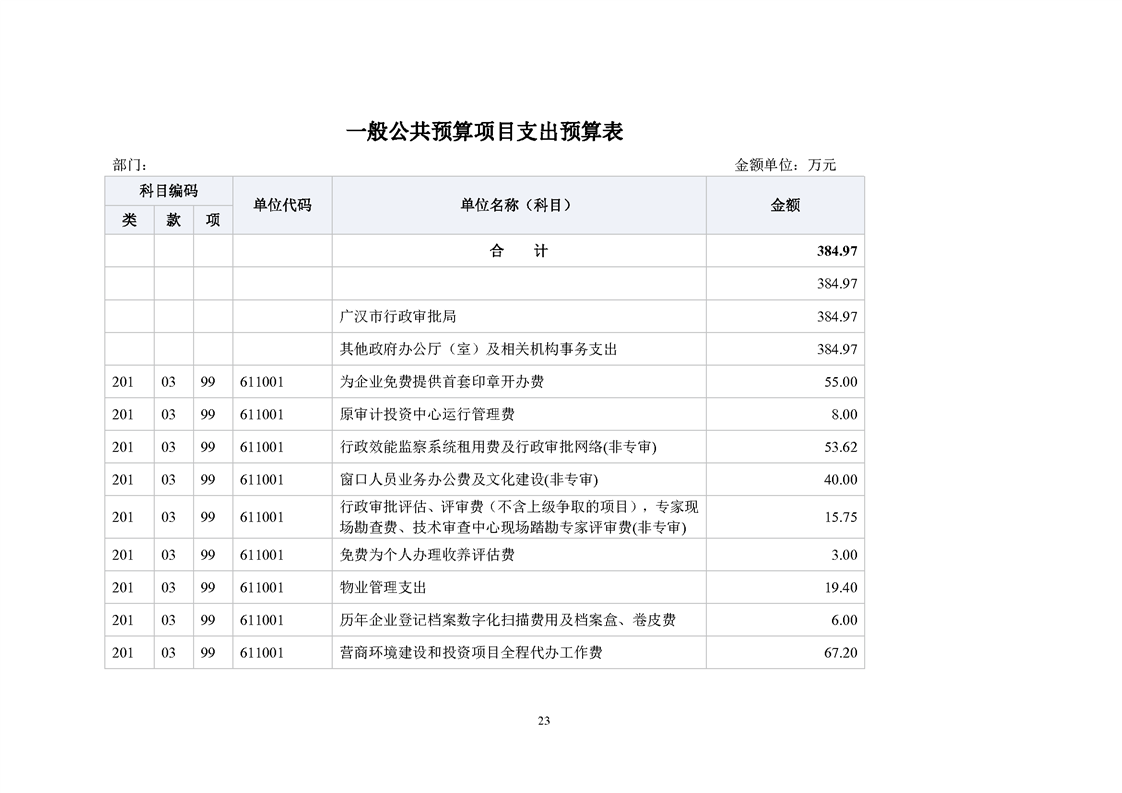The image size is (1122, 793).
Task: Click 611001 in the 为企业免费提供首套印章 row
Action: [x=262, y=382]
